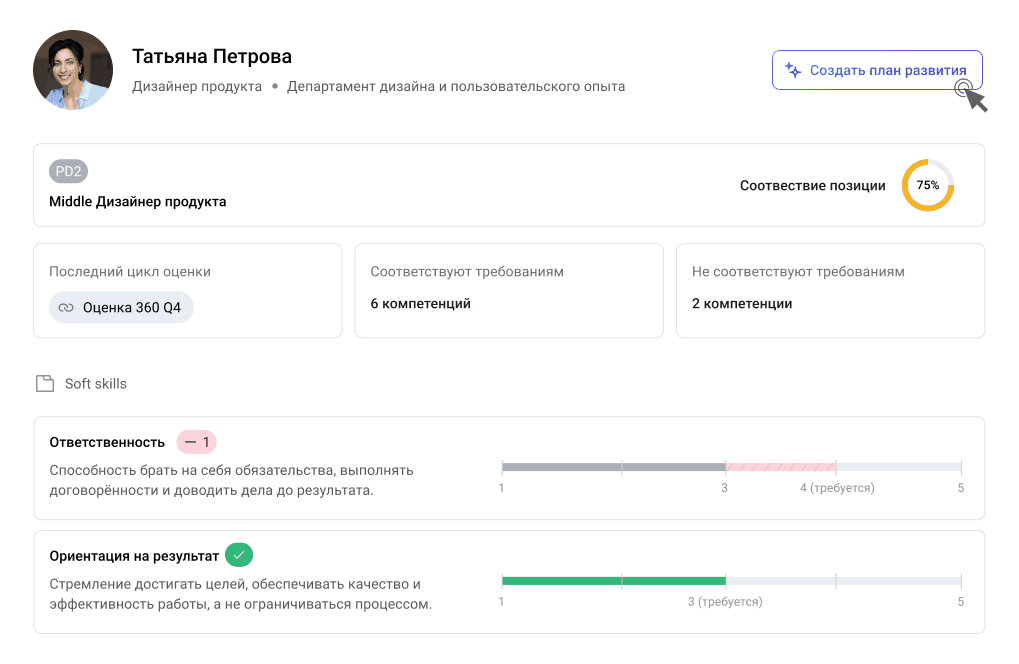This screenshot has width=1019, height=664.
Task: Click the PD2 grade badge
Action: point(68,172)
